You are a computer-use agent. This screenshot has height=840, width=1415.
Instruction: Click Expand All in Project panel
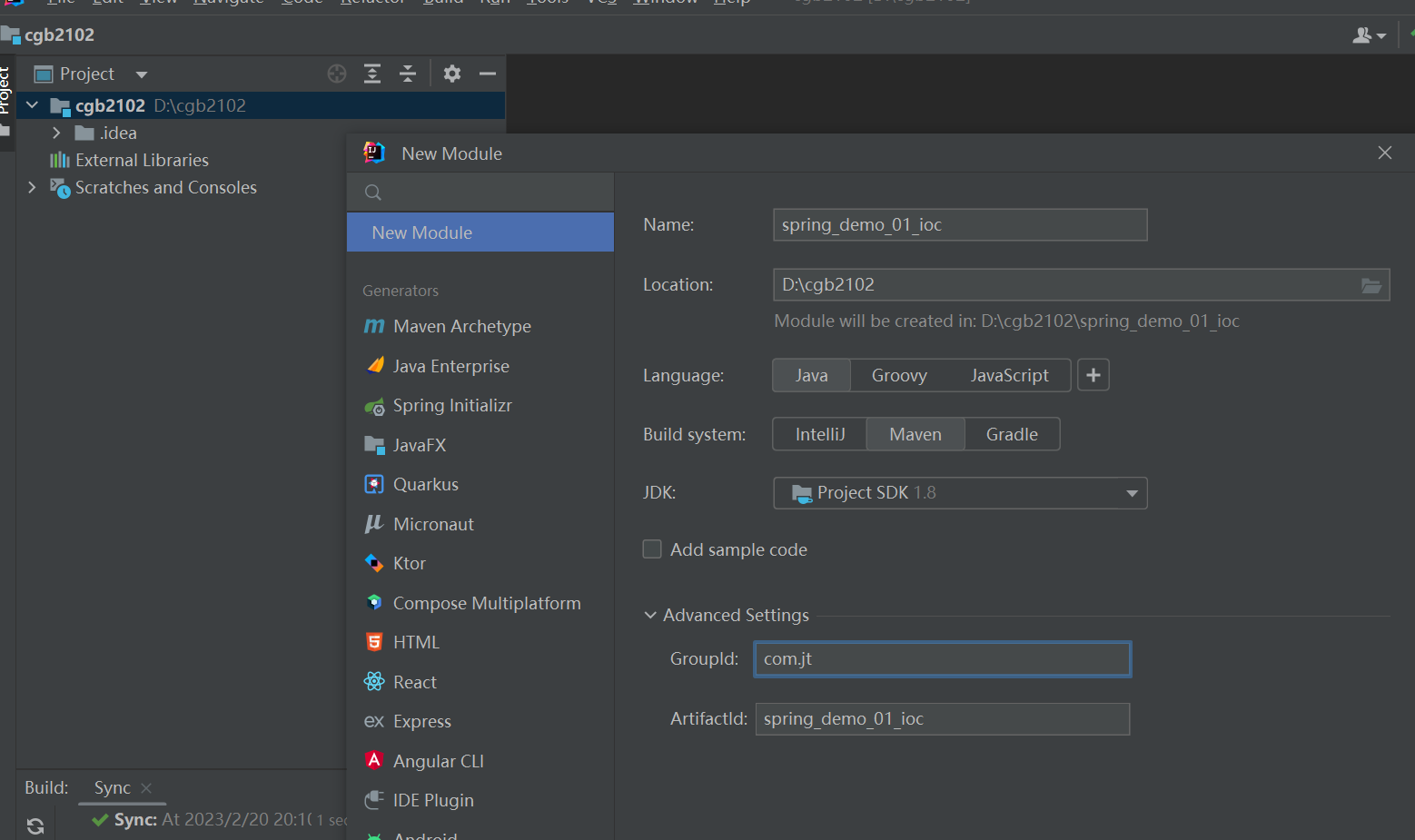tap(372, 74)
